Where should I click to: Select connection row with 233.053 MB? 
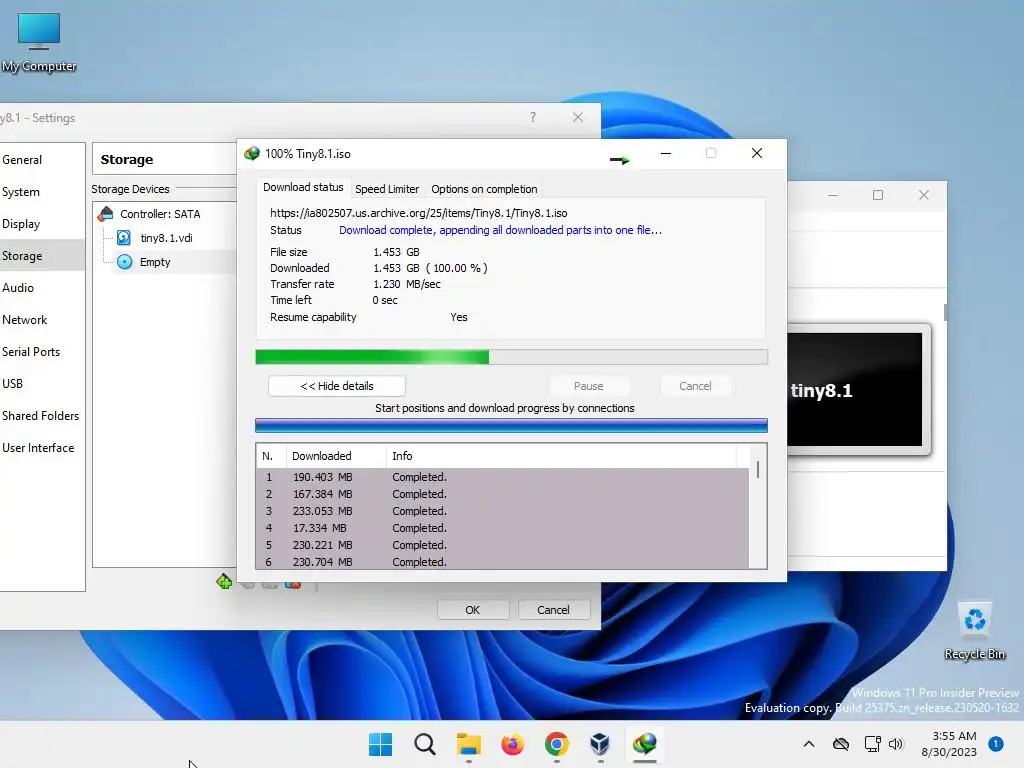pos(503,511)
